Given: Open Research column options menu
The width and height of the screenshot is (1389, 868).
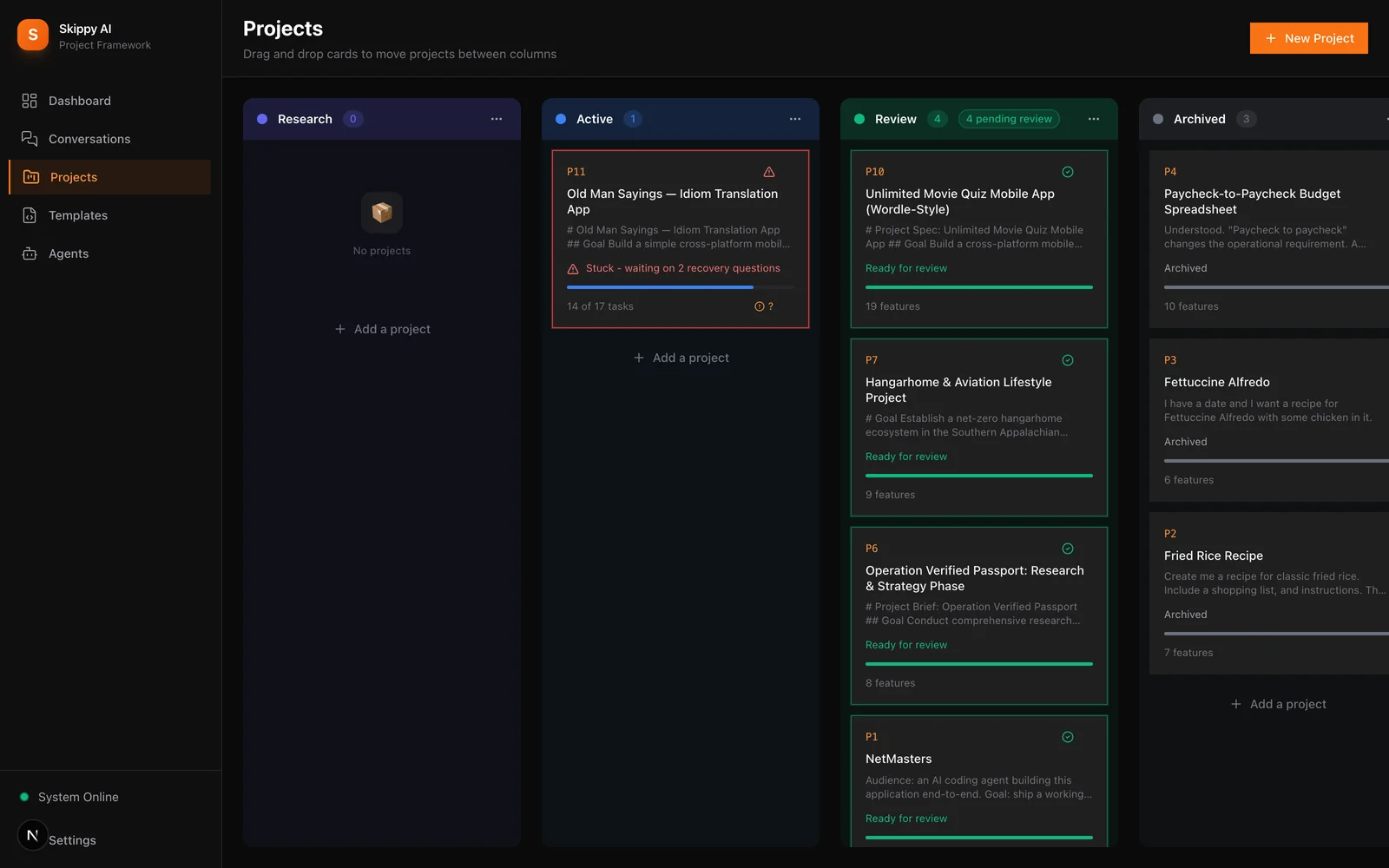Looking at the screenshot, I should pyautogui.click(x=497, y=119).
